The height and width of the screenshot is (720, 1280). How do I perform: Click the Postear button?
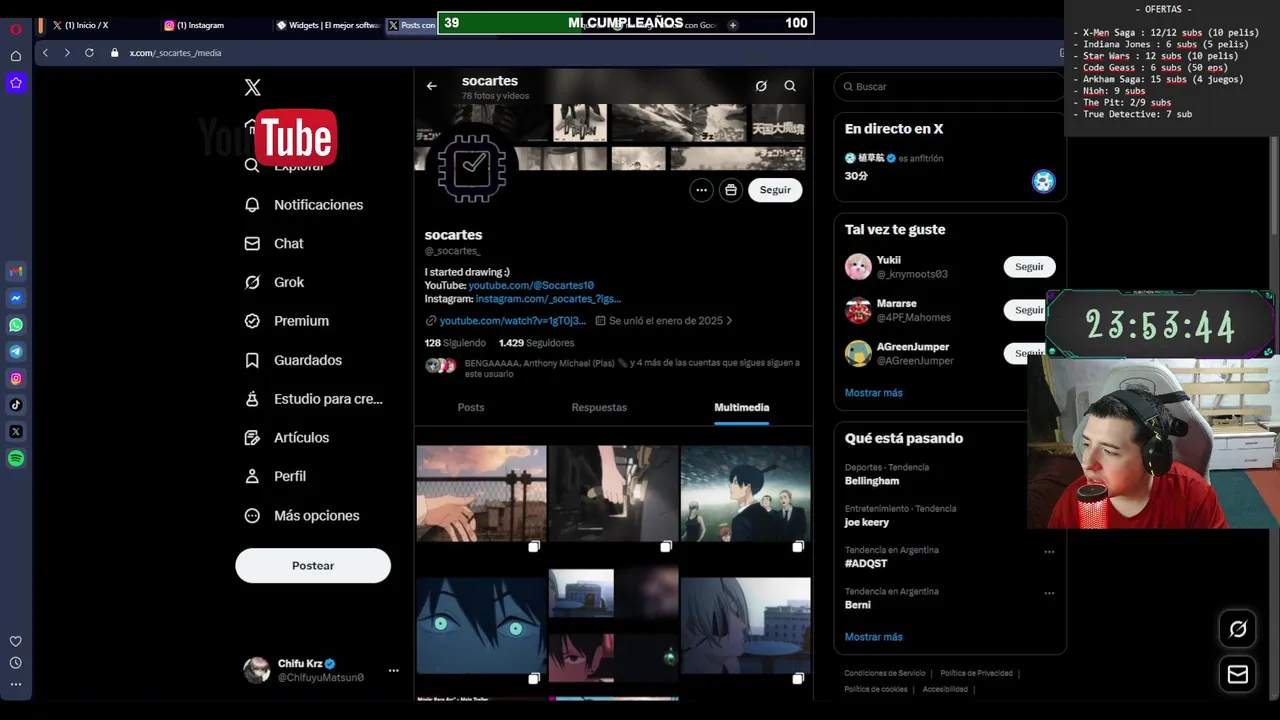(313, 566)
